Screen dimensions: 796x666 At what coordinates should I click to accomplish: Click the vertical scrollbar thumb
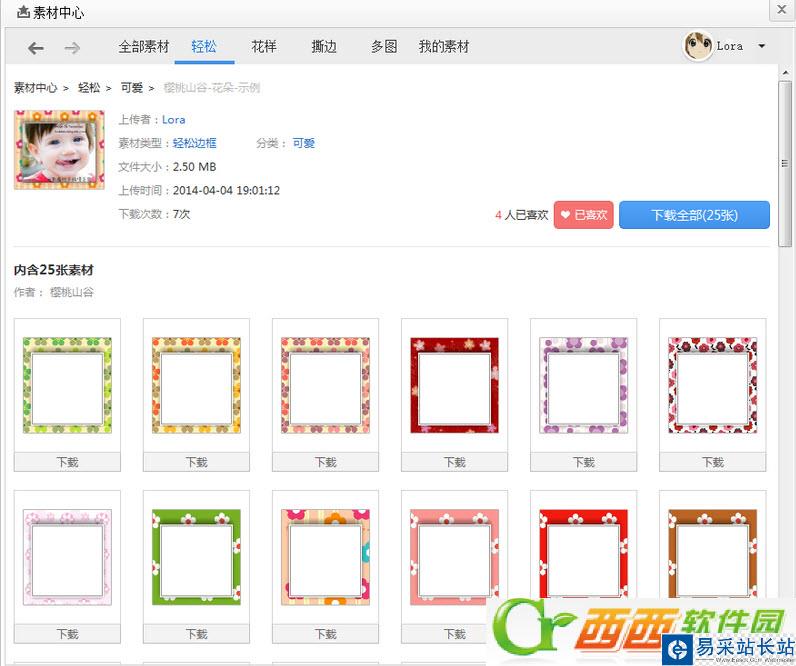(784, 163)
